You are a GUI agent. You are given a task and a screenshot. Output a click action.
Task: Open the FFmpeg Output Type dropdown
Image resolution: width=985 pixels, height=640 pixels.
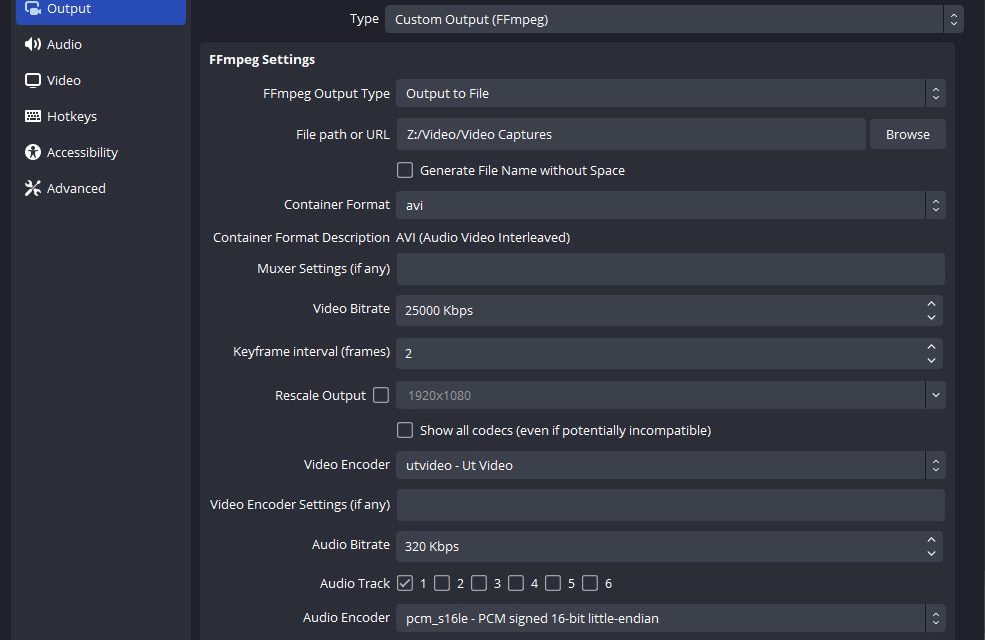point(670,94)
